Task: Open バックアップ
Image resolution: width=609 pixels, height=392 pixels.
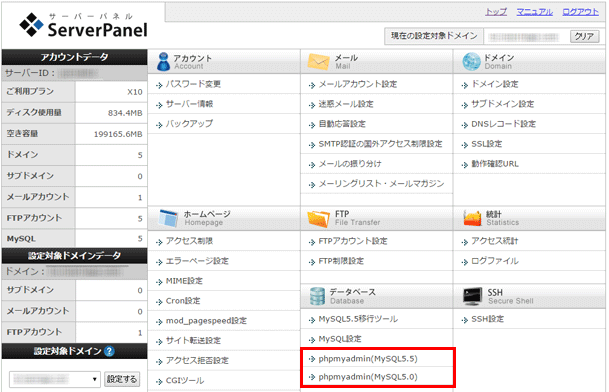Action: 189,124
